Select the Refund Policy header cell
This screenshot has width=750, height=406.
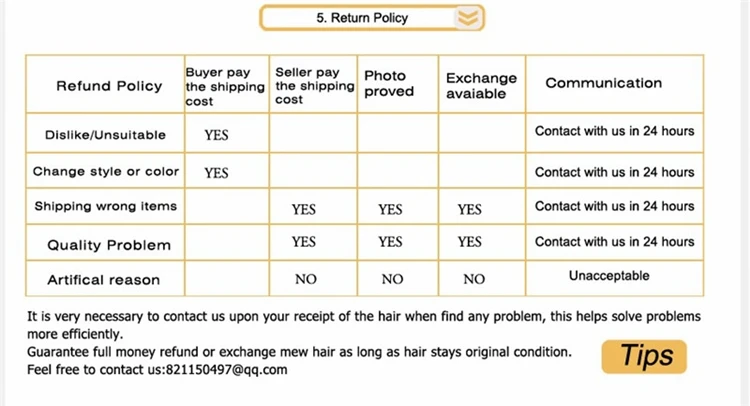[109, 86]
